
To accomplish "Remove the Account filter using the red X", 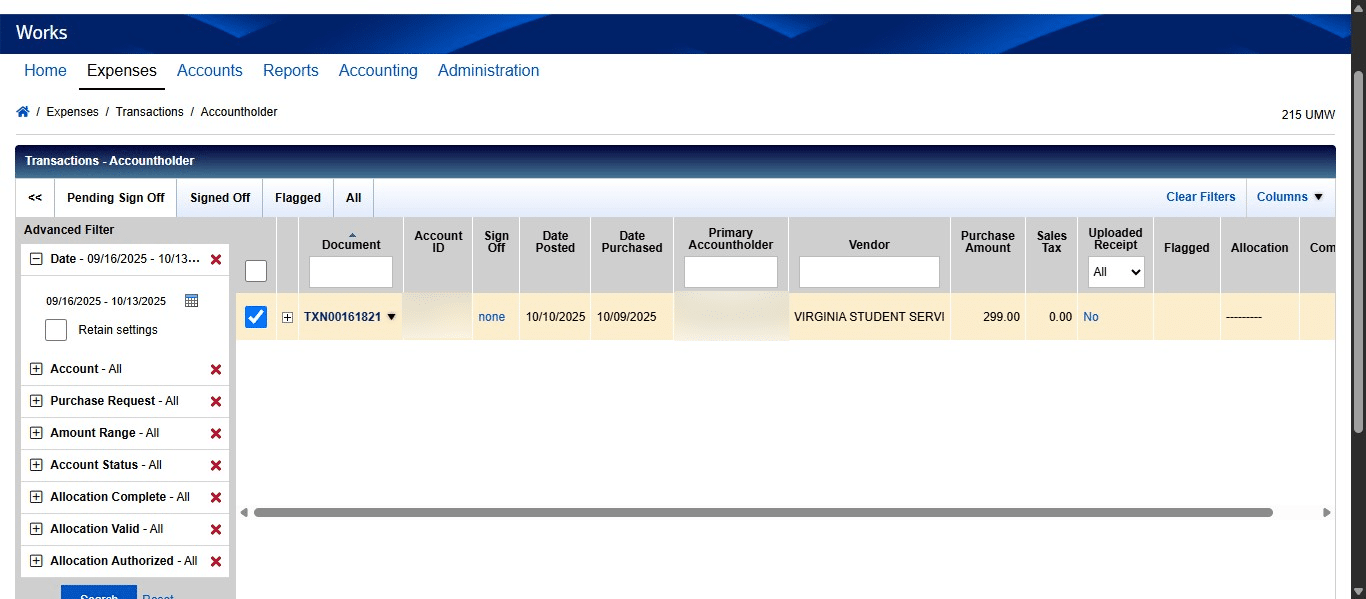I will (216, 369).
